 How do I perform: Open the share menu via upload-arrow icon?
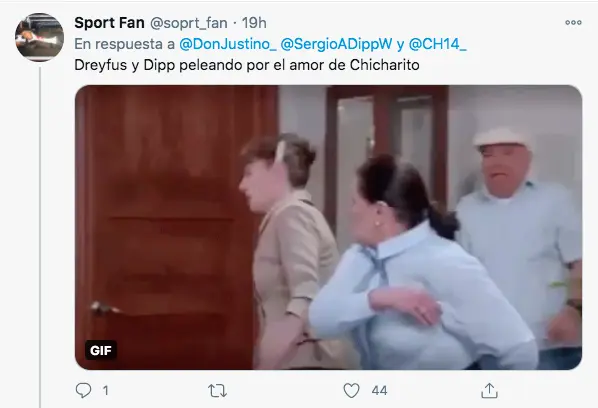(x=489, y=390)
